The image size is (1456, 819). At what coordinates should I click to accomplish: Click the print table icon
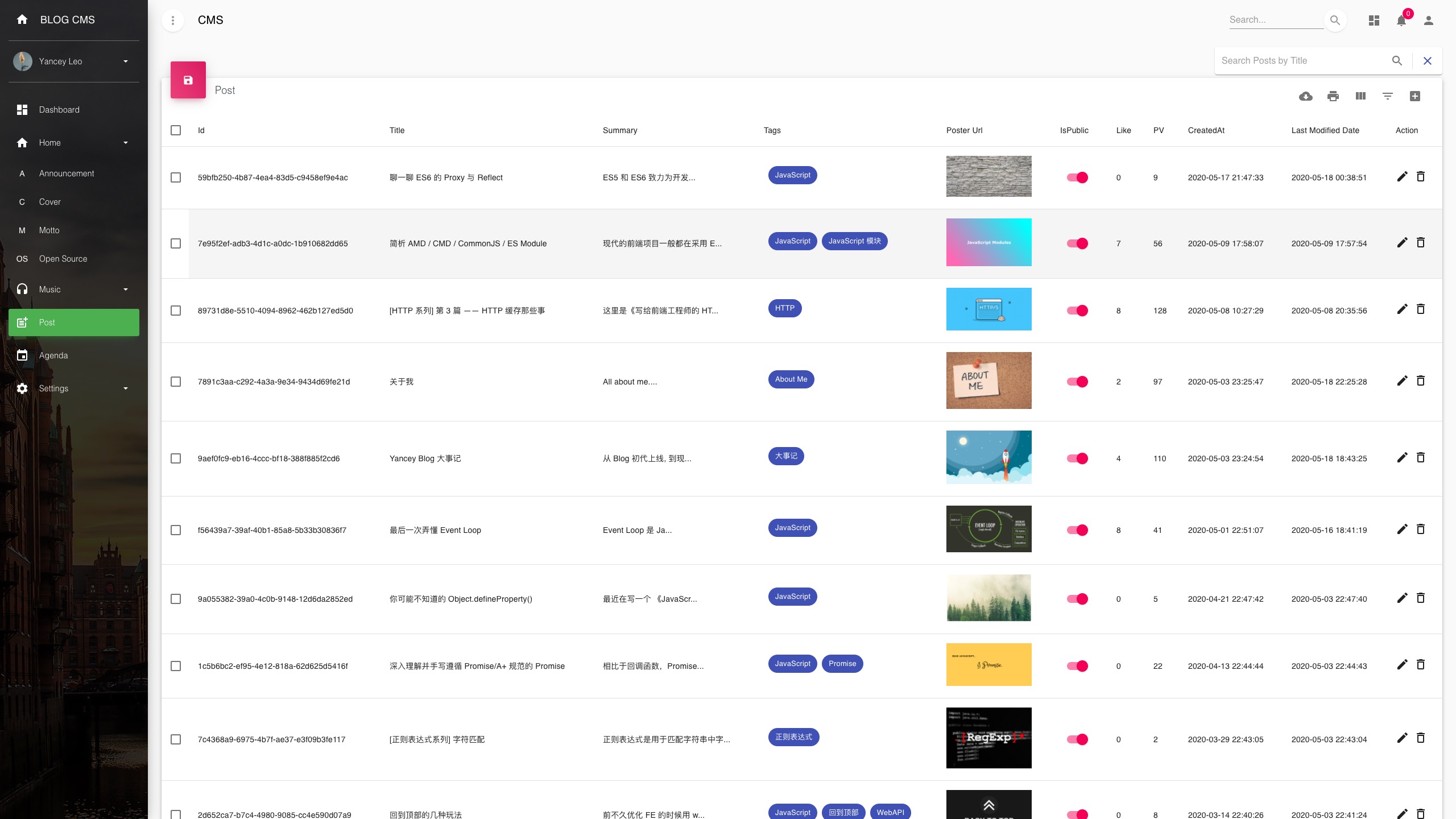(1333, 96)
